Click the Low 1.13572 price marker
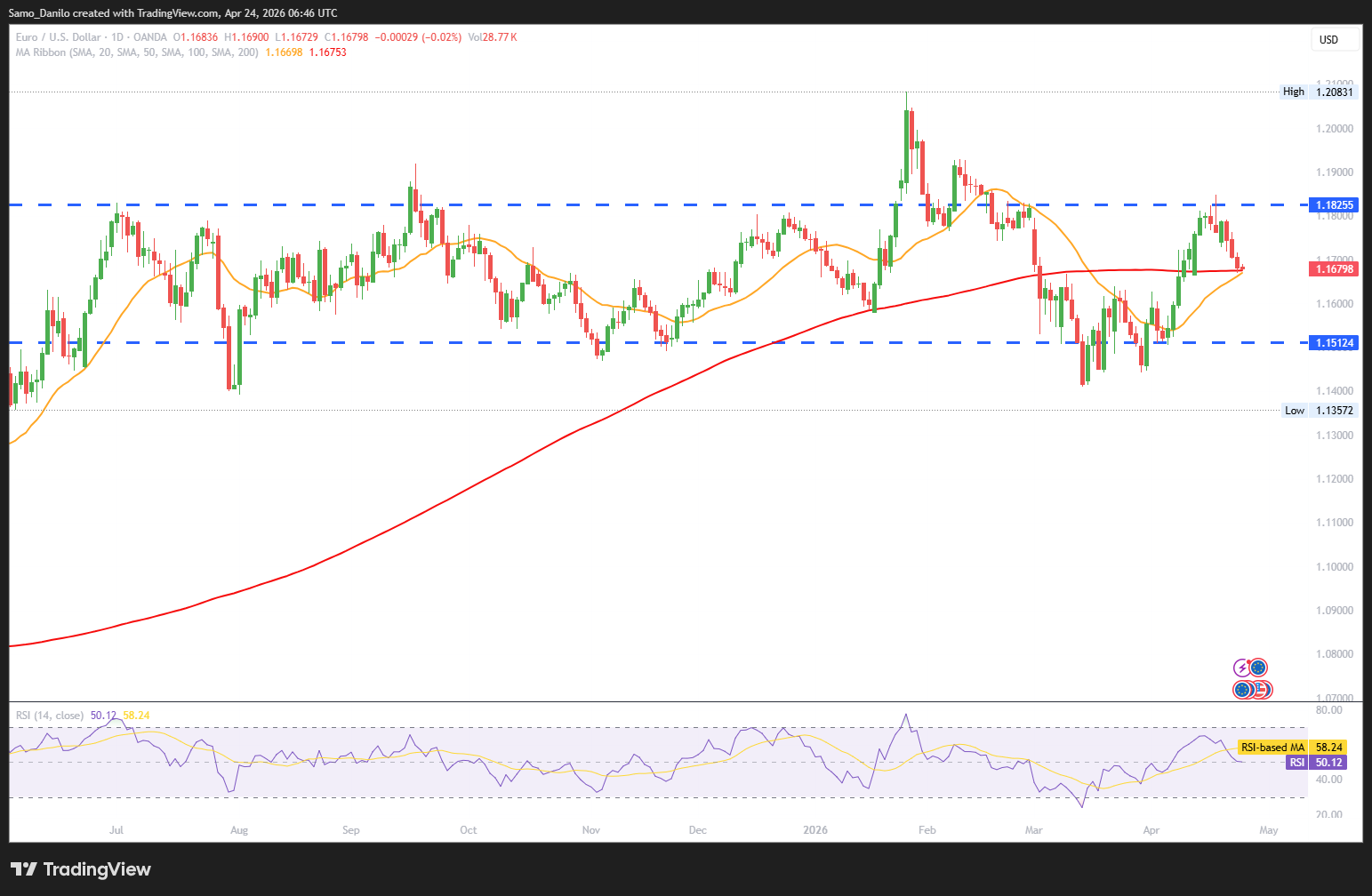 tap(1320, 410)
